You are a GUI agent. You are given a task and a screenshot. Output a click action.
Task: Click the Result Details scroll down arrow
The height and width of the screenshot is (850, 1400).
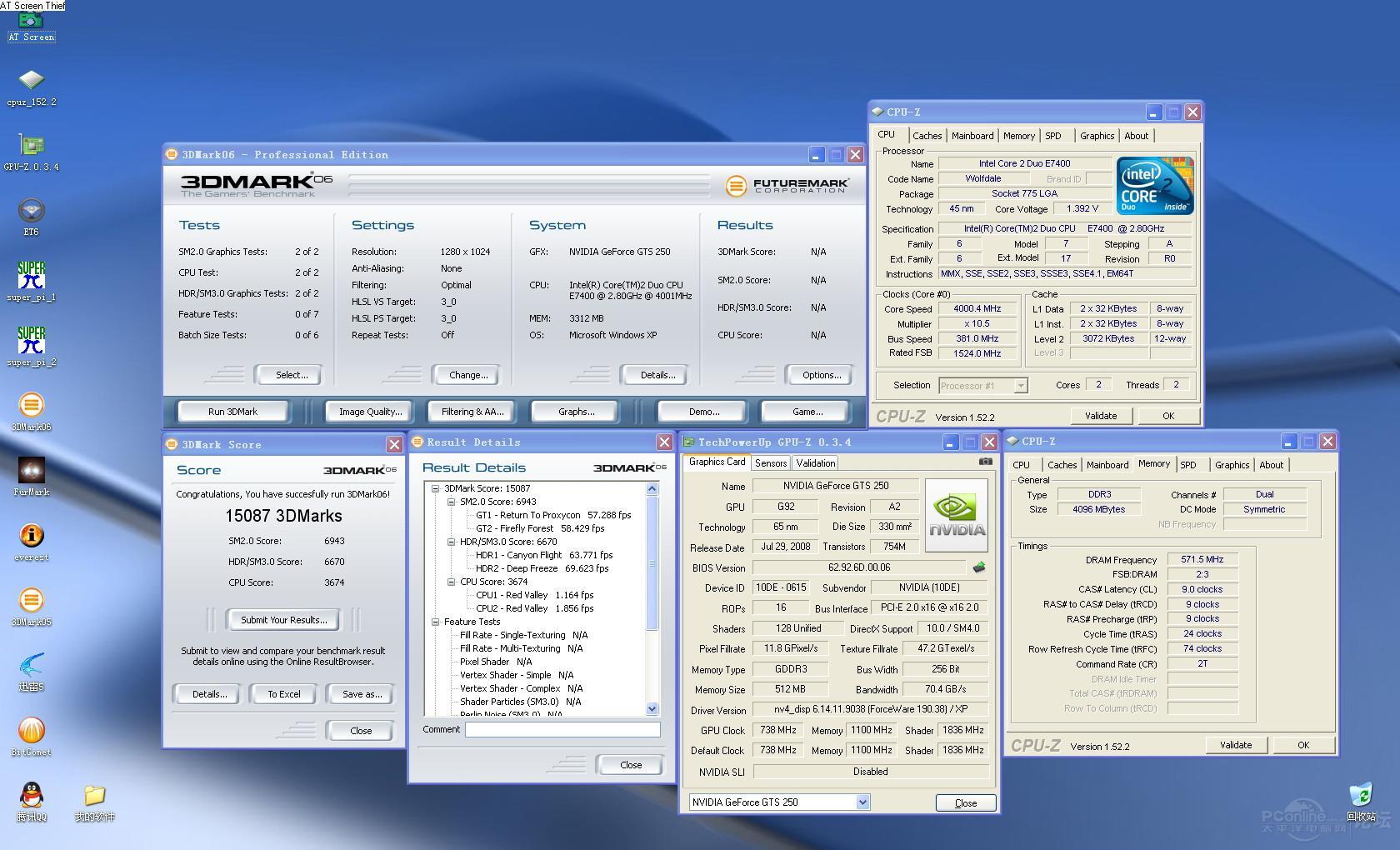pyautogui.click(x=652, y=708)
